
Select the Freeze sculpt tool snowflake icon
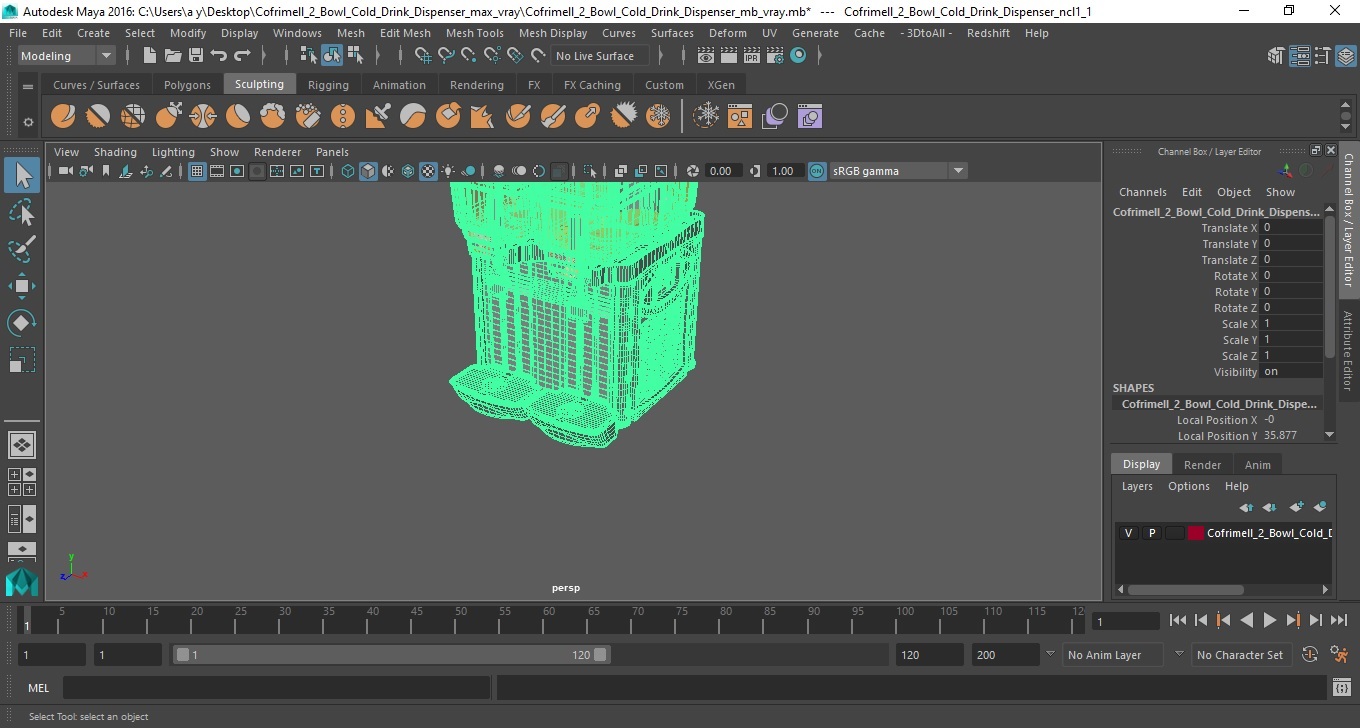coord(658,117)
